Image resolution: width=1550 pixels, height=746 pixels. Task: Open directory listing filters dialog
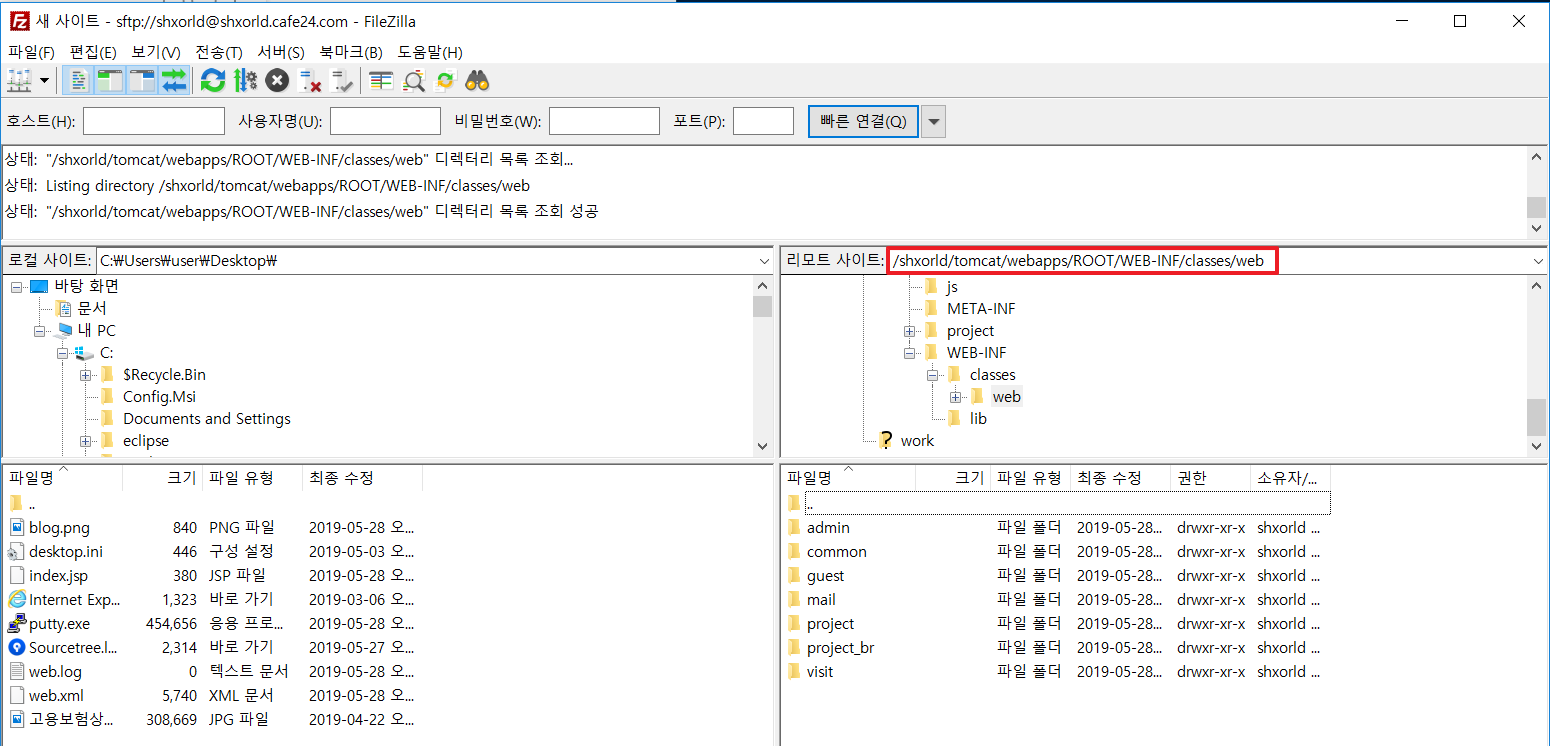381,81
